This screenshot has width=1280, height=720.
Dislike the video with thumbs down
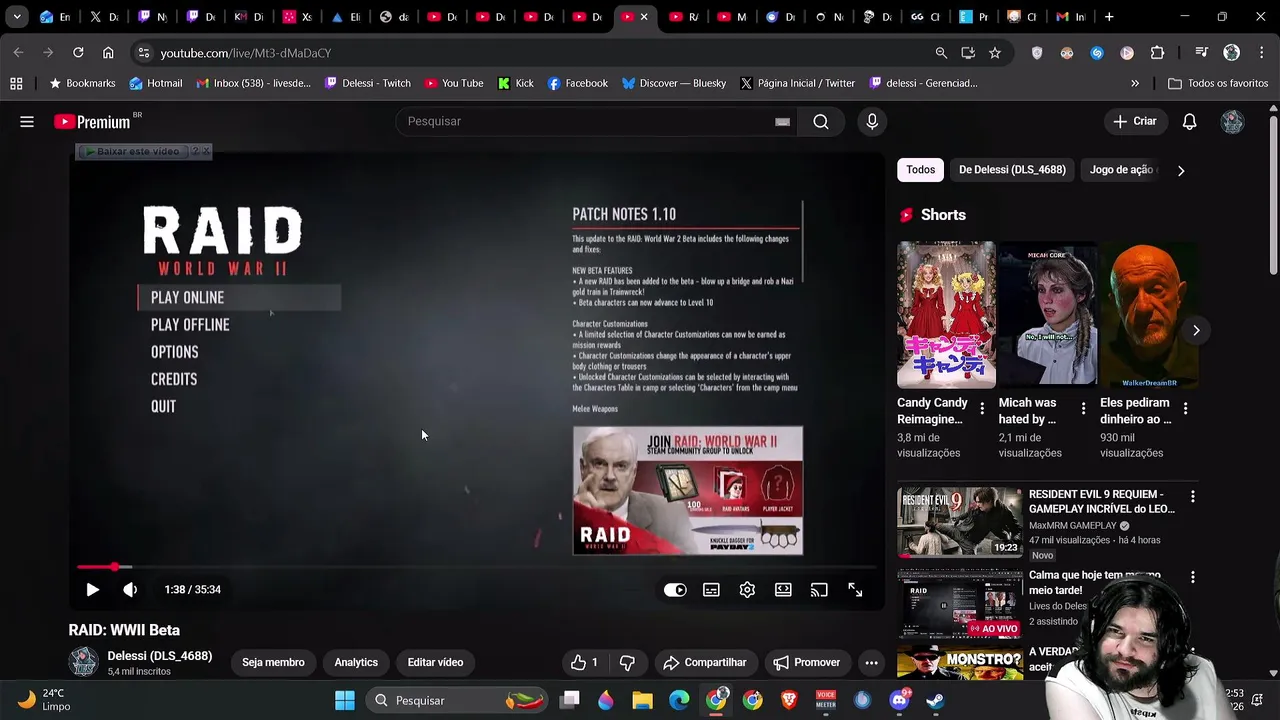click(x=627, y=662)
